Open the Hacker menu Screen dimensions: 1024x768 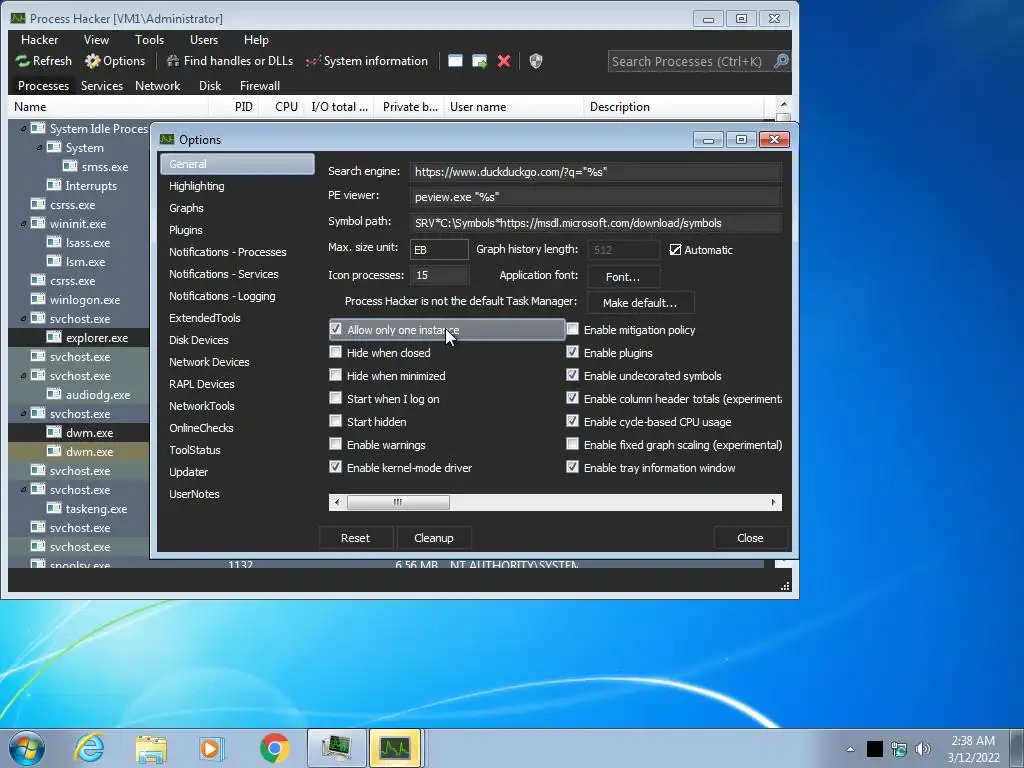(39, 40)
